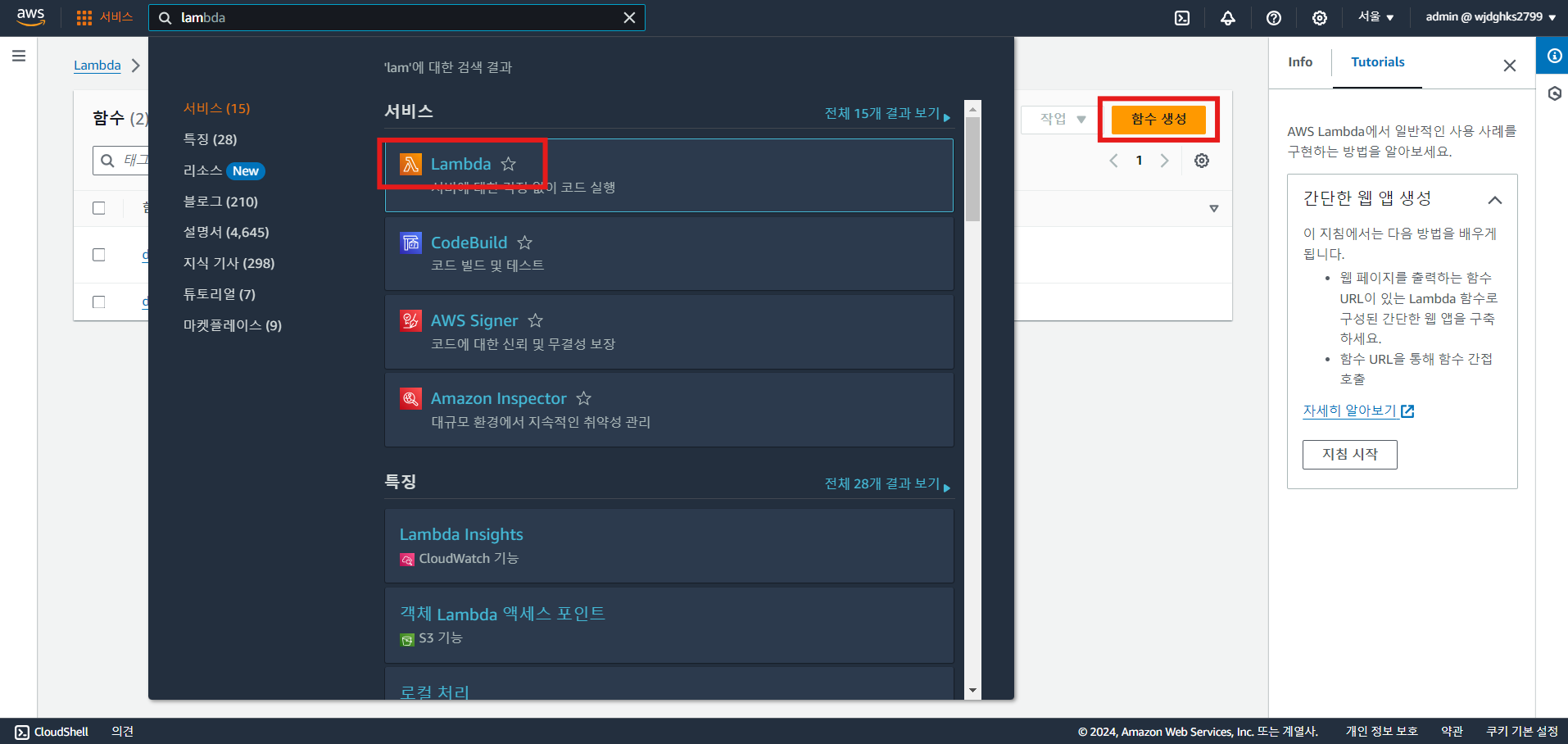Open the 서울 region dropdown

click(1376, 17)
